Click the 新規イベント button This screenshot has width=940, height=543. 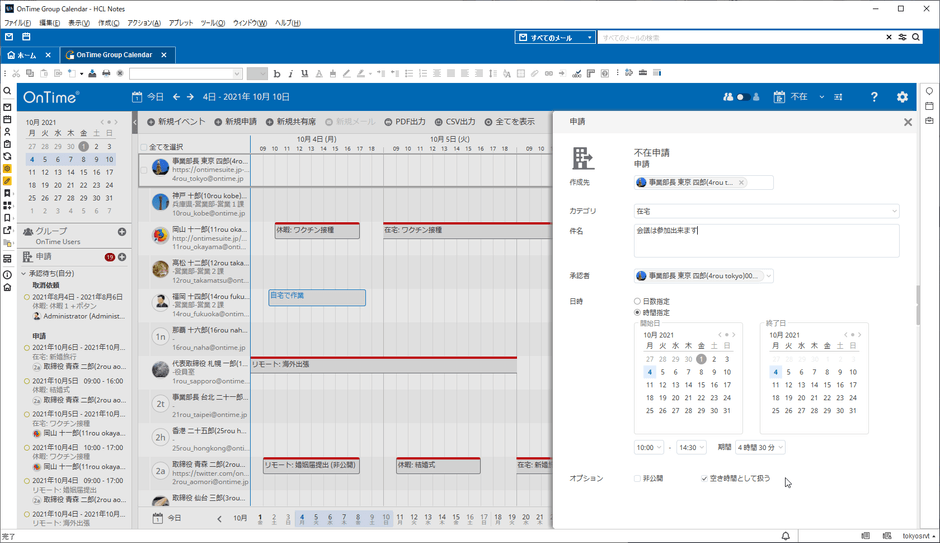[x=176, y=122]
